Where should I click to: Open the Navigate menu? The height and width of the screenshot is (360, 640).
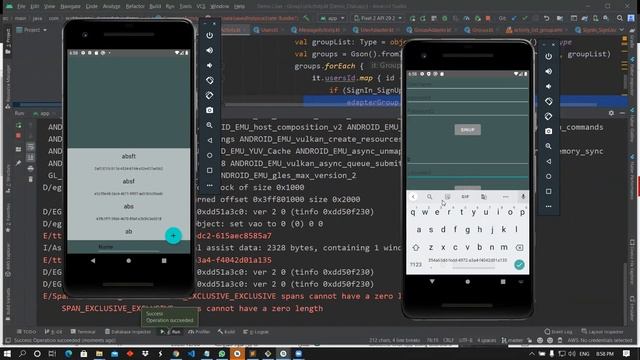[x=70, y=7]
